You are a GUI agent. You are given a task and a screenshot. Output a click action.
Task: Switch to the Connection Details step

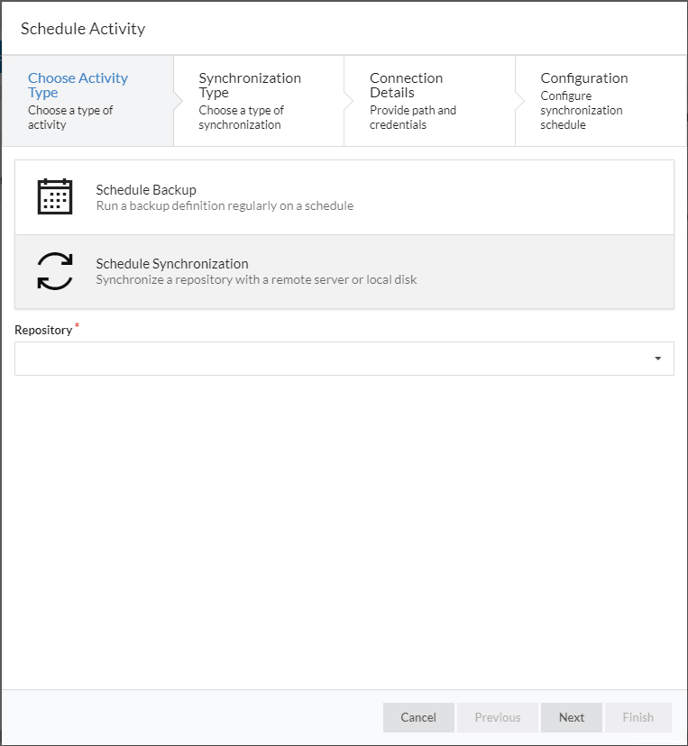click(430, 101)
